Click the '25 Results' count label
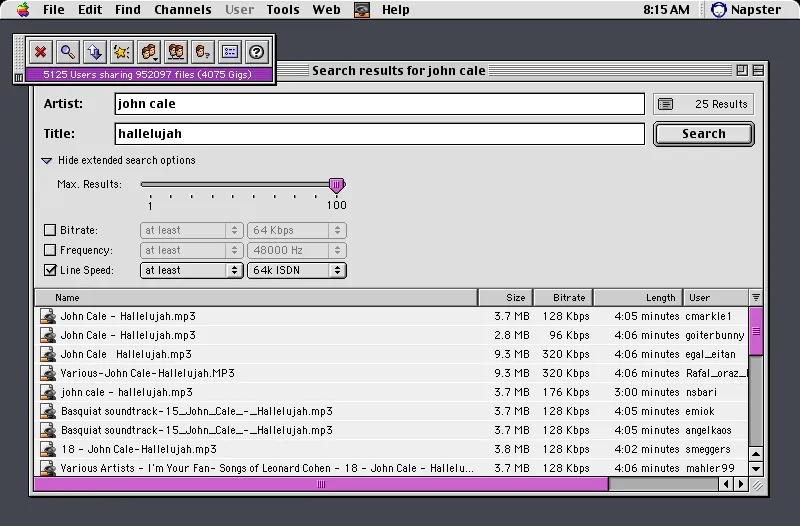The image size is (800, 526). coord(721,104)
